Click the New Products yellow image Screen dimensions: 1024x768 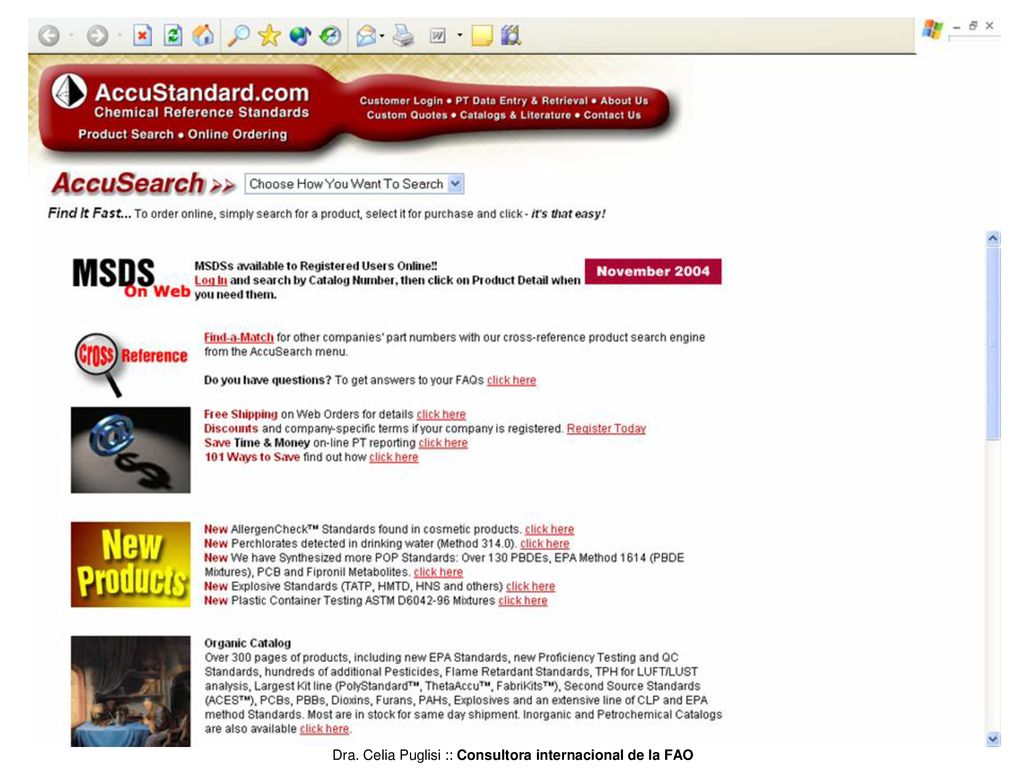[131, 564]
